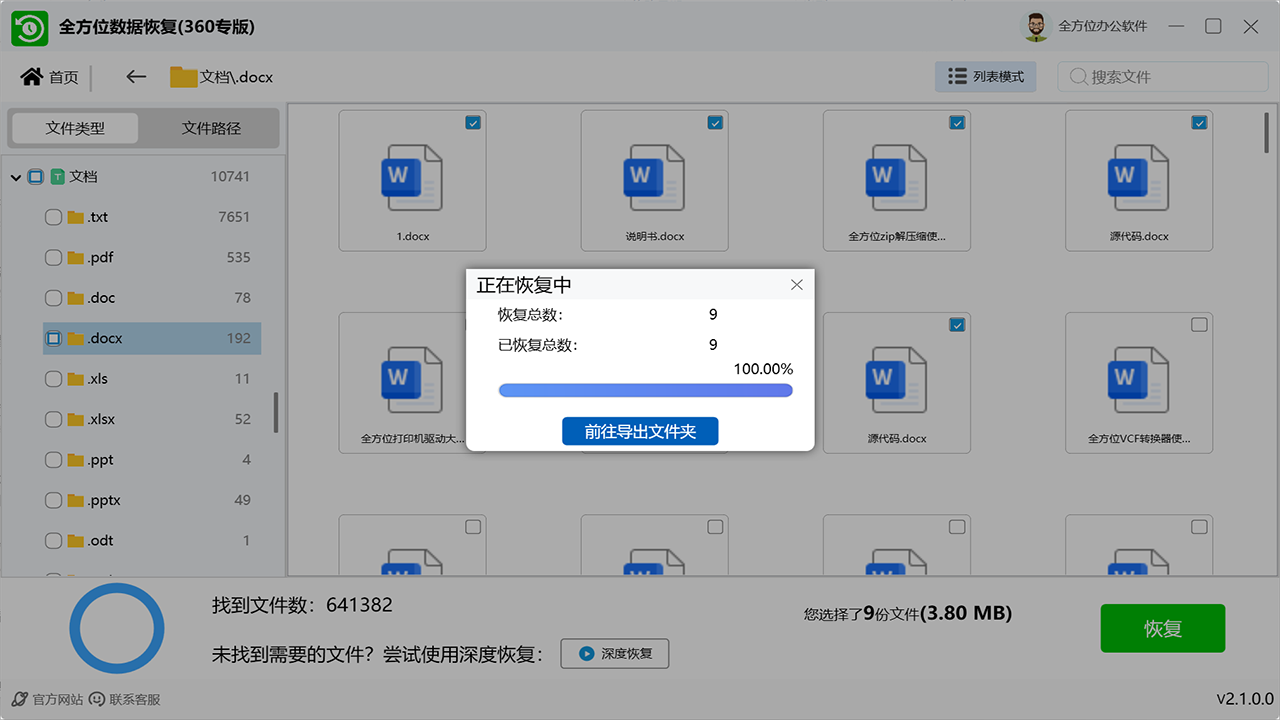Uncheck the checkbox on 1.docx thumbnail
The image size is (1280, 720).
click(472, 122)
